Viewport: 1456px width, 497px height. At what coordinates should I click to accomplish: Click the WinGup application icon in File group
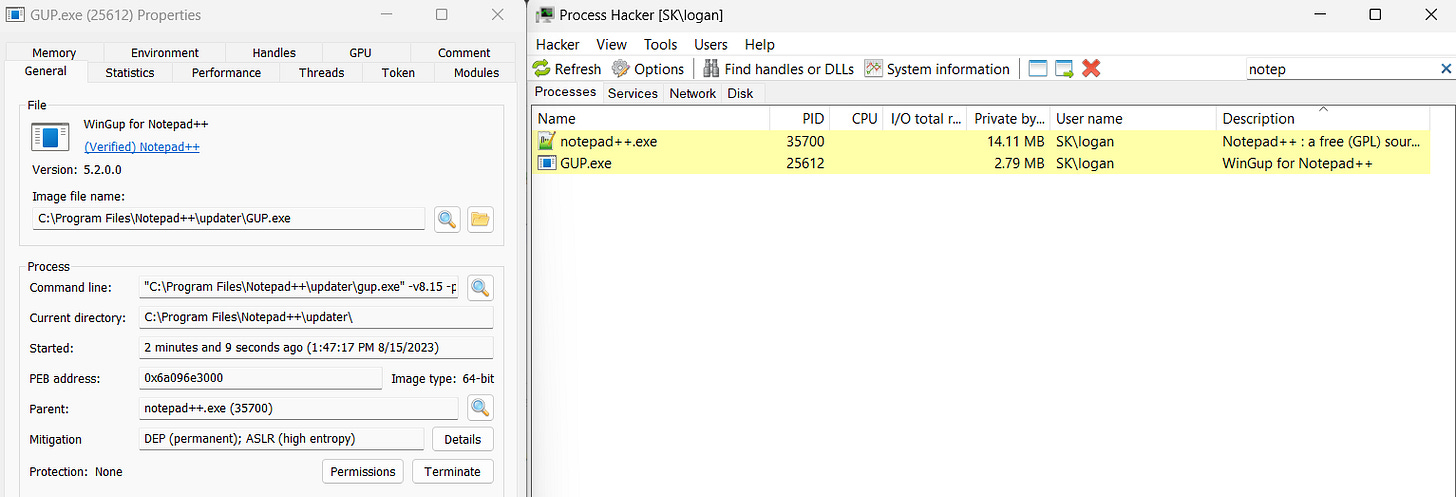click(50, 137)
